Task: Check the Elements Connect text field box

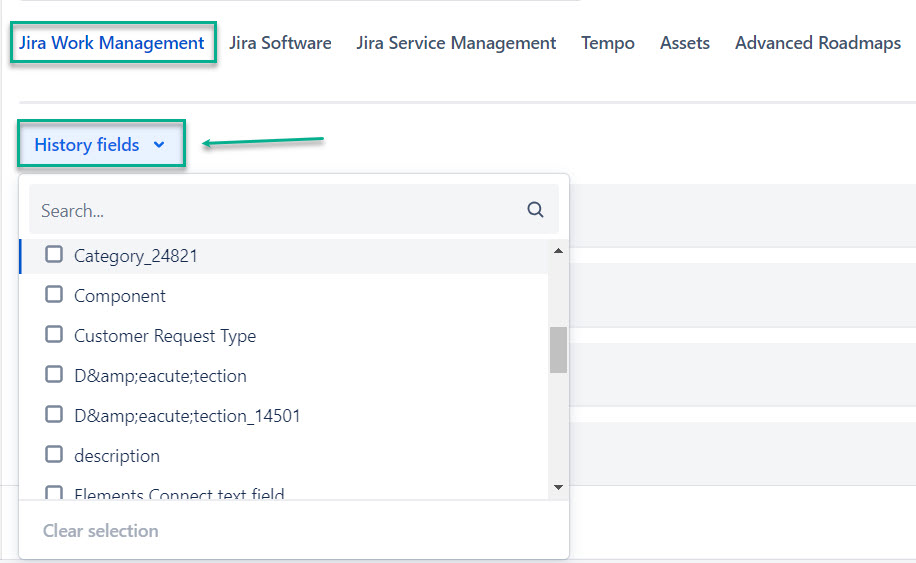Action: [54, 494]
